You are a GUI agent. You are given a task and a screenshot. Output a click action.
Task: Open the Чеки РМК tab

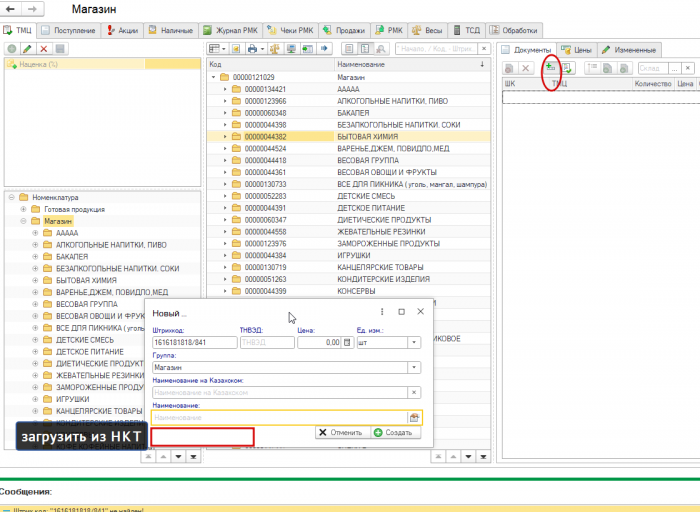tap(290, 30)
